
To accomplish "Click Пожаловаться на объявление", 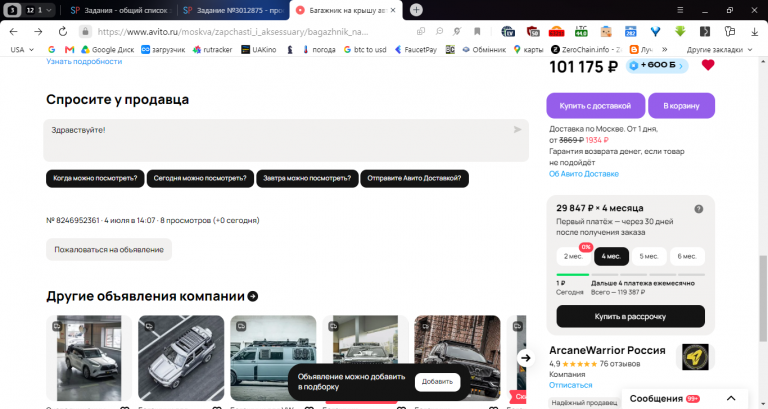I will pos(109,250).
